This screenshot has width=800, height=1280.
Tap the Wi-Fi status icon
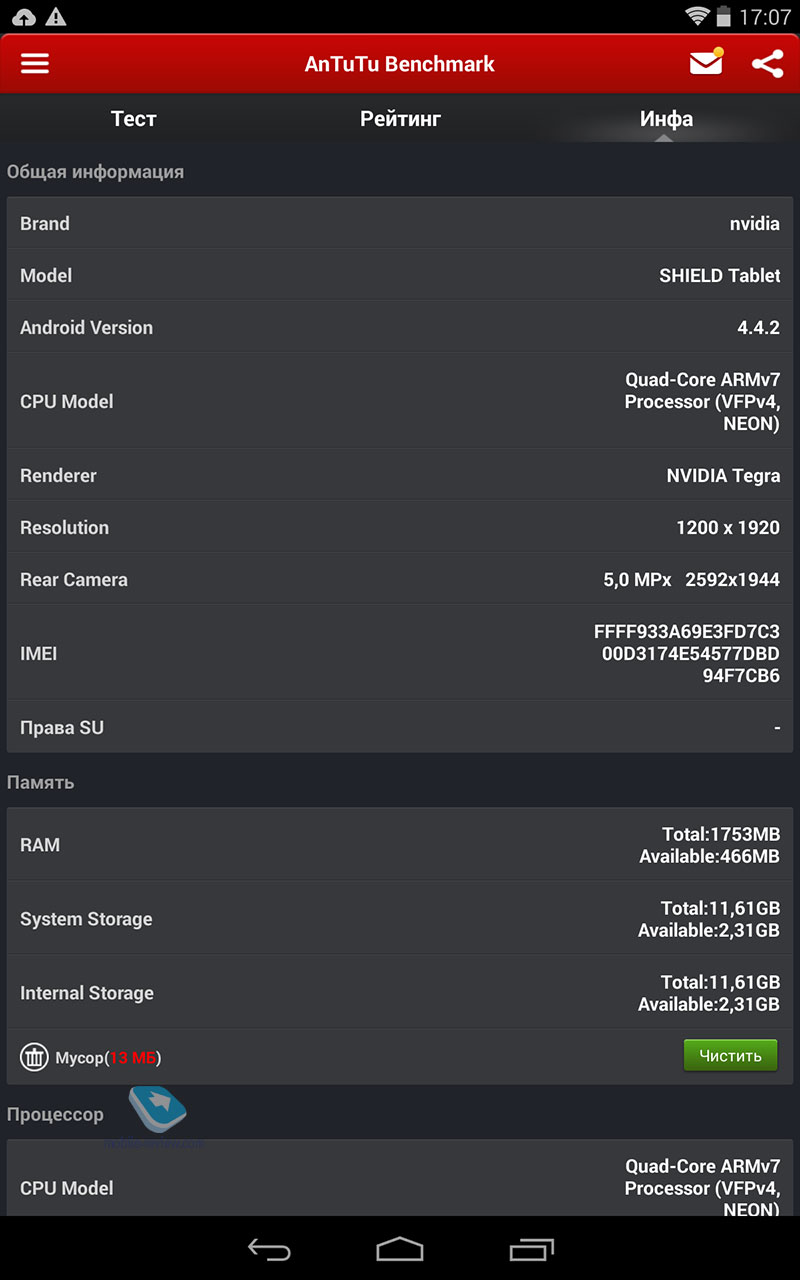pos(697,16)
